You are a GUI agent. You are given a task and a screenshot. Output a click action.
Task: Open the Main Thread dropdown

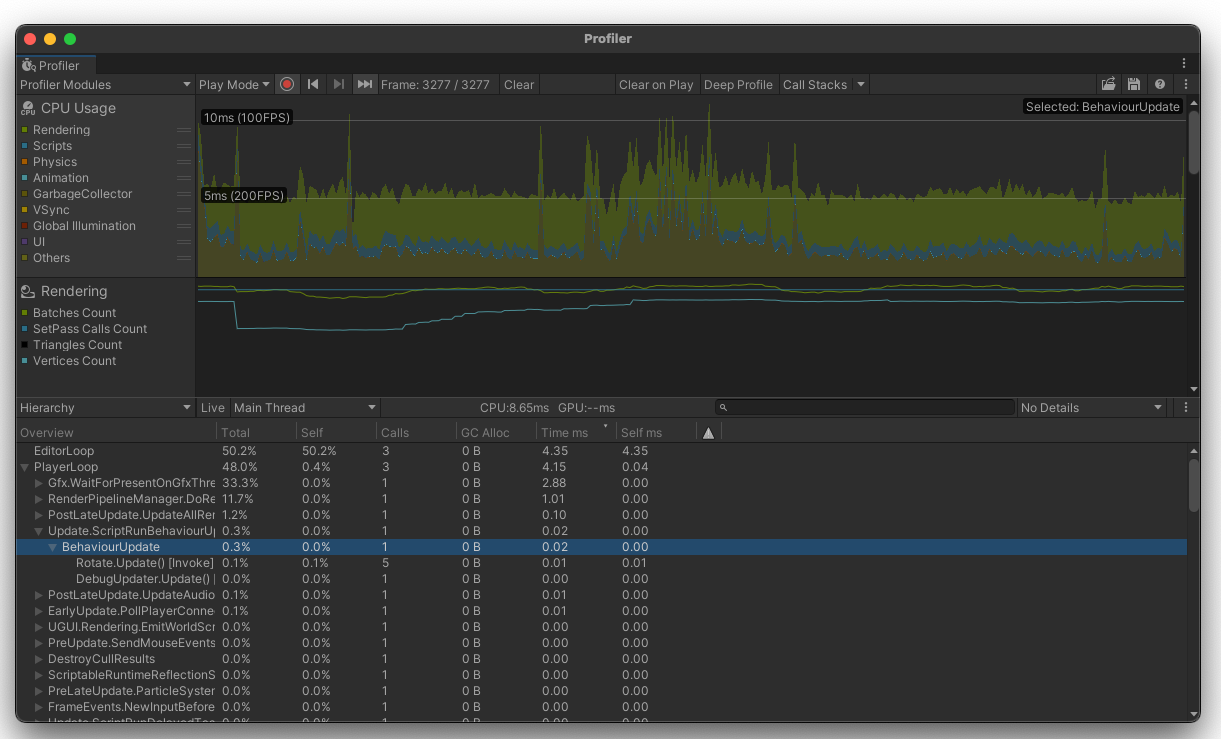click(x=305, y=408)
